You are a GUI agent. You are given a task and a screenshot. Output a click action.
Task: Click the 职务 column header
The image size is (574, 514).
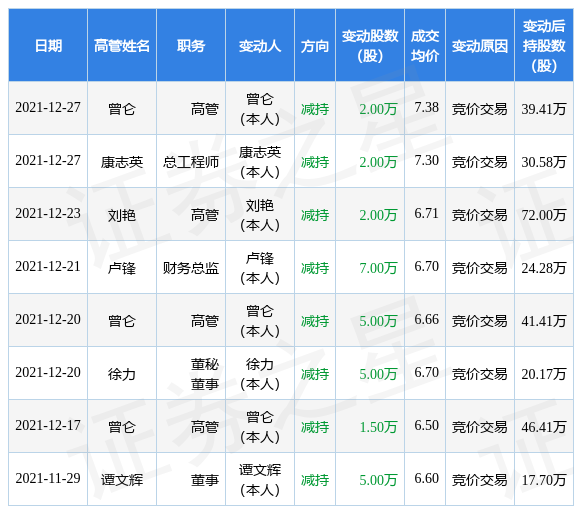(191, 46)
